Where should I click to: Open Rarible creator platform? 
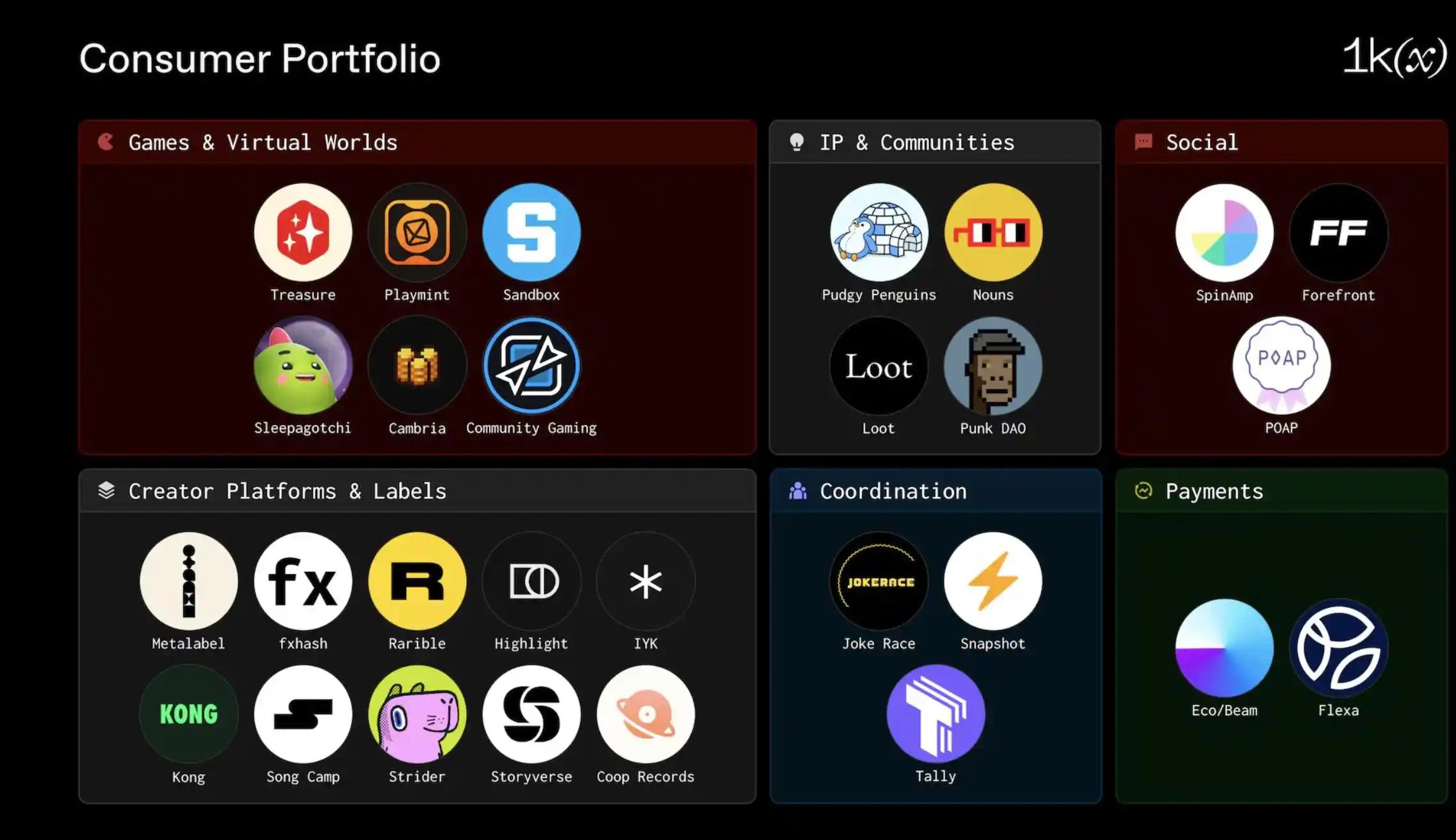click(416, 582)
